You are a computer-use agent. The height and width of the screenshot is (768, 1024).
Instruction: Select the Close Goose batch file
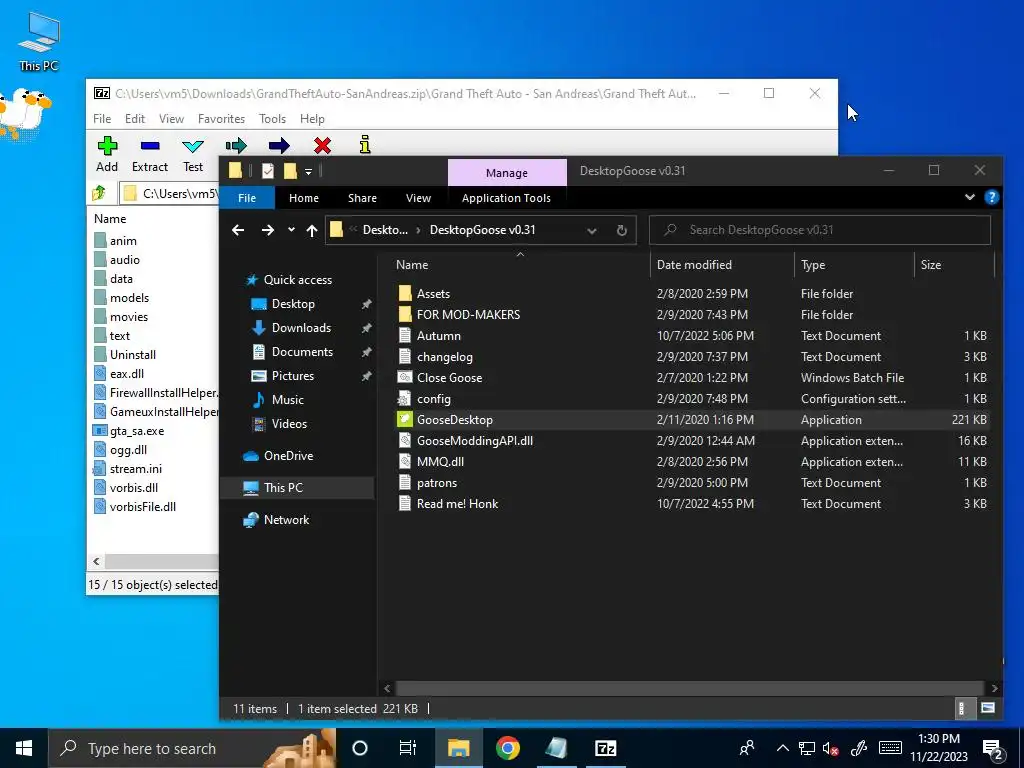[449, 378]
